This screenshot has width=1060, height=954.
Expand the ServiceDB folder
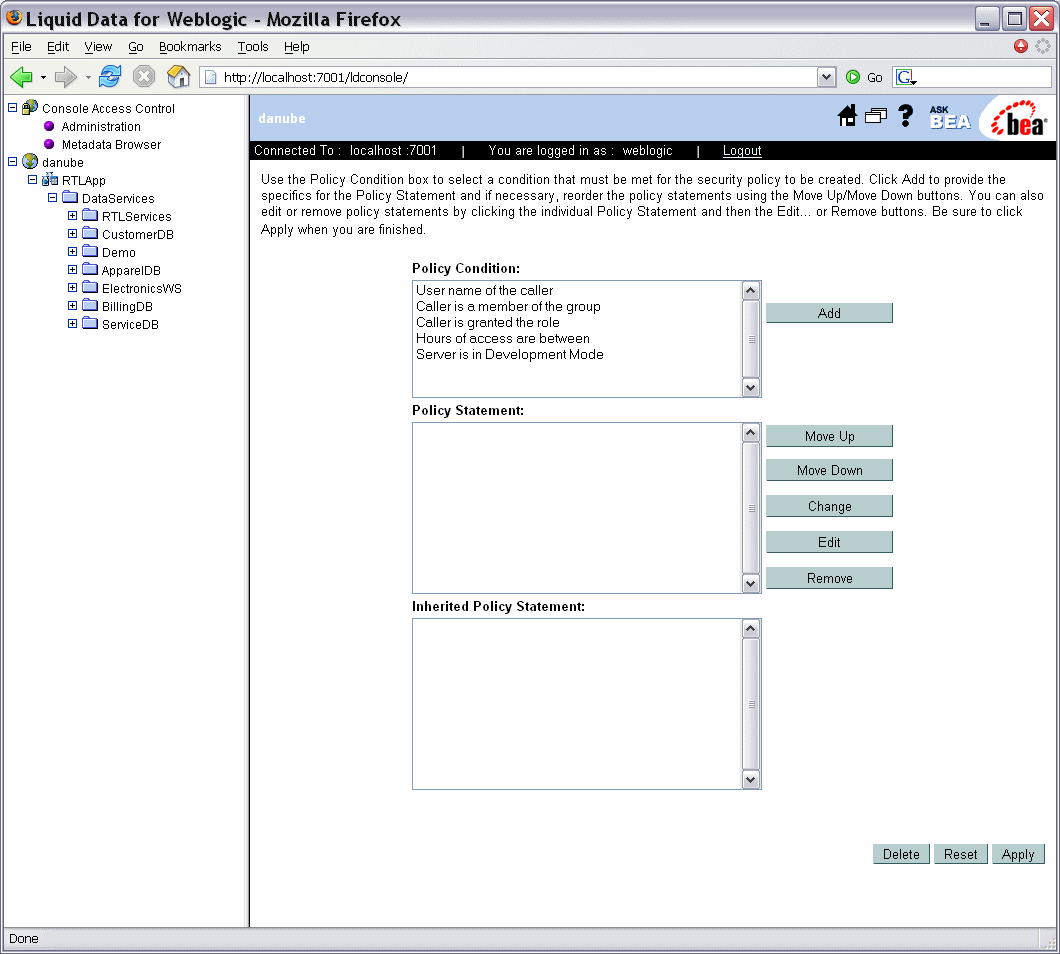[x=72, y=324]
